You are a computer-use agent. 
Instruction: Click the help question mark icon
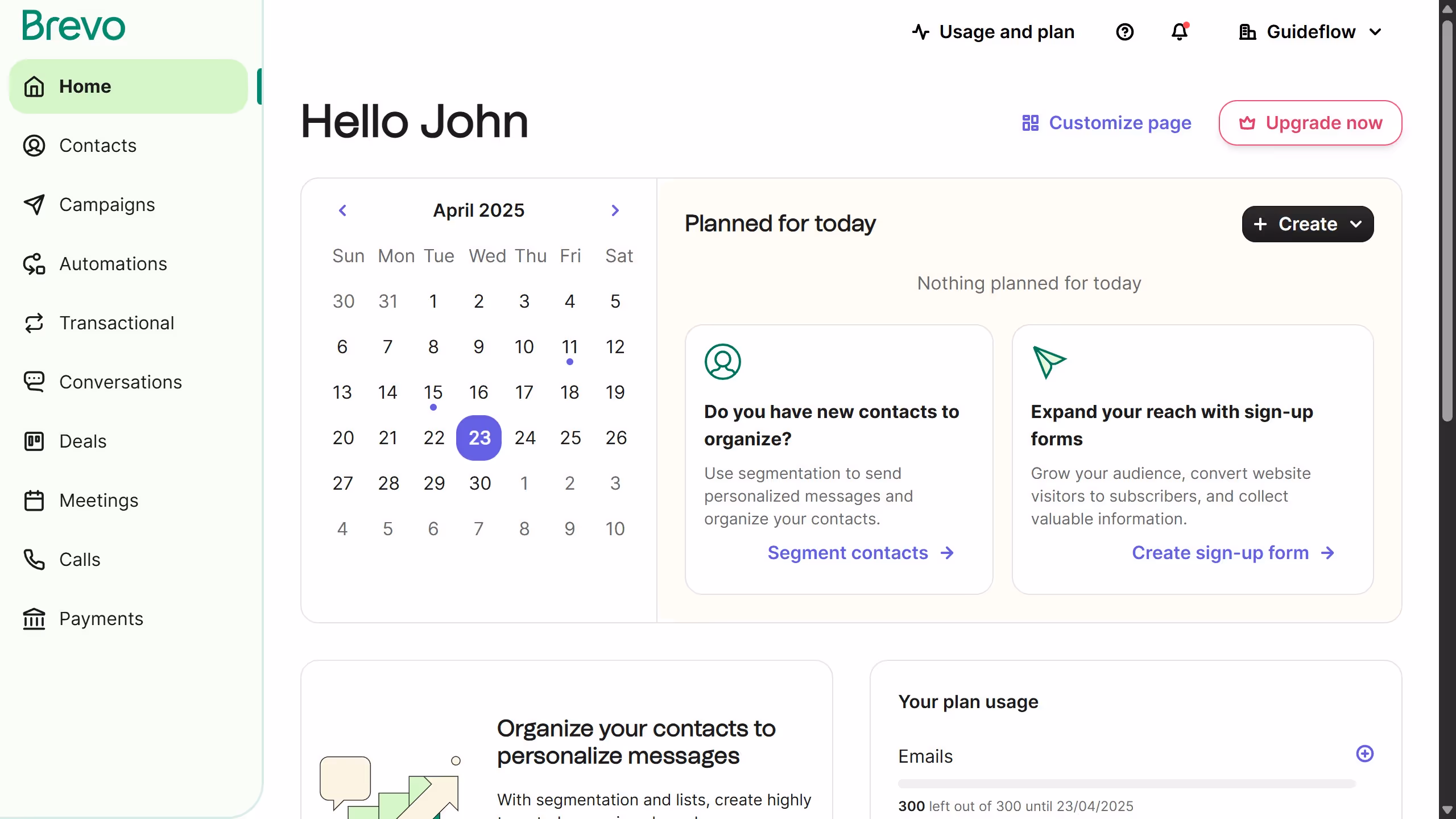pyautogui.click(x=1125, y=32)
